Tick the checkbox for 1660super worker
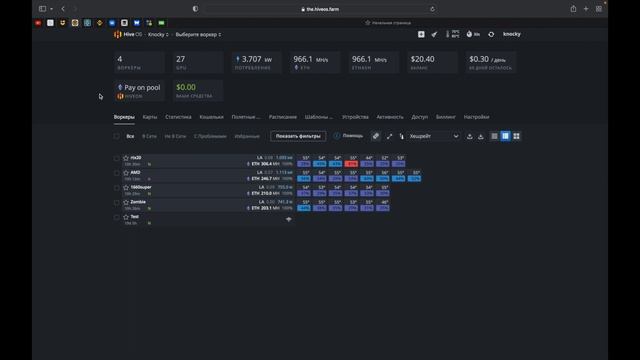 tap(117, 187)
